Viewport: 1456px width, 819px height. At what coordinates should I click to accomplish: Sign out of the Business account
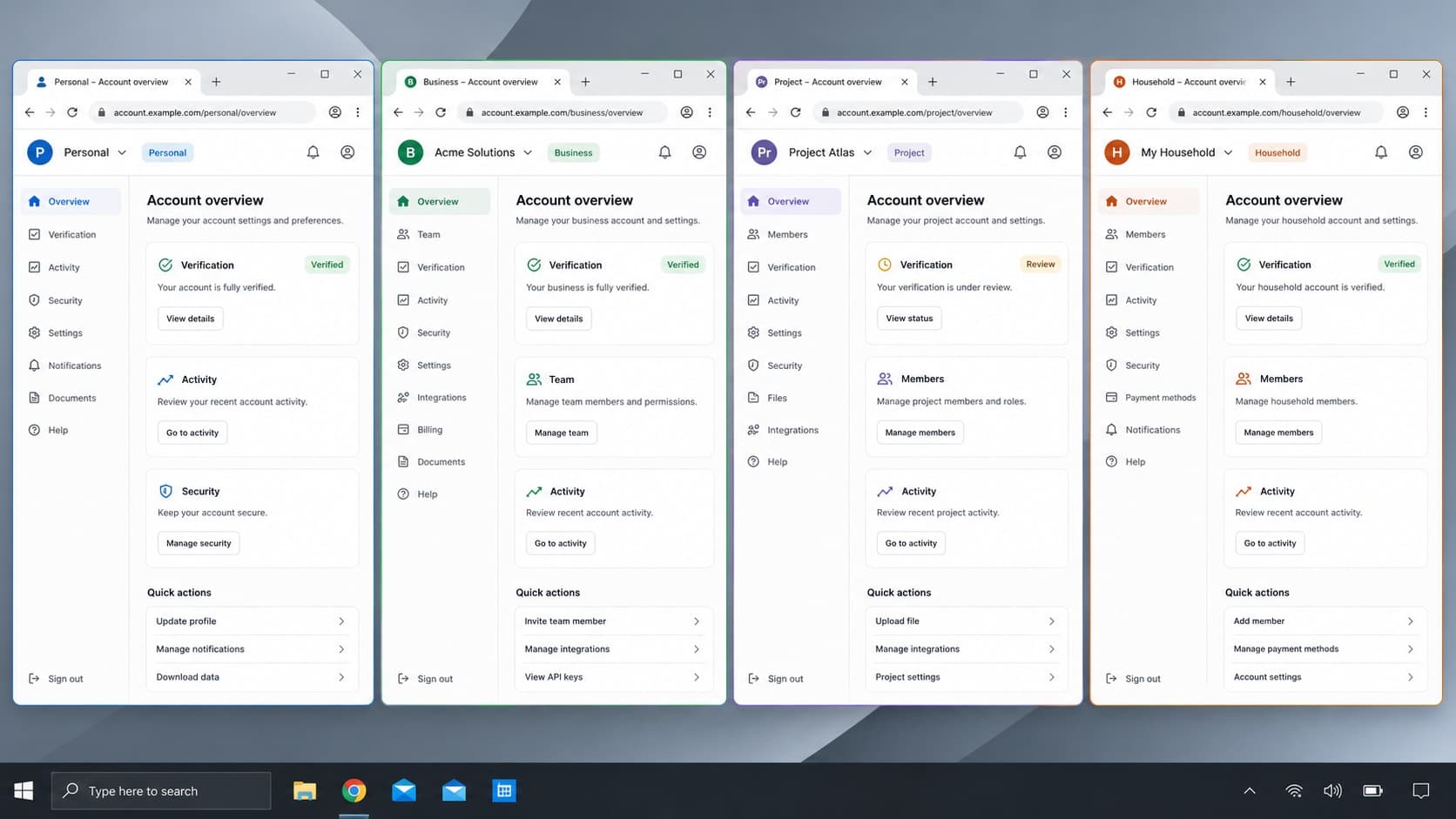[425, 679]
